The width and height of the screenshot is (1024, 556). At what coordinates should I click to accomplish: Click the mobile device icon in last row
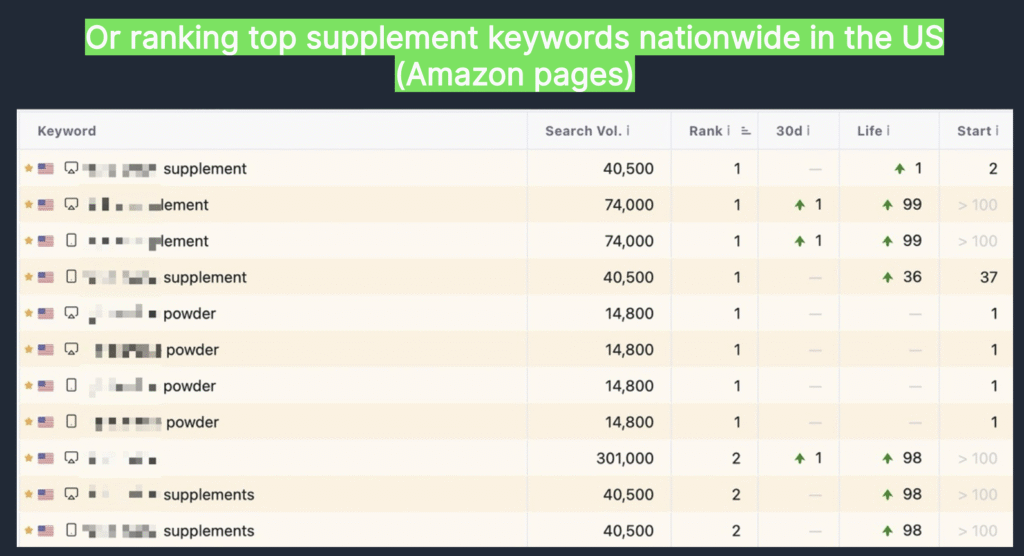point(71,531)
